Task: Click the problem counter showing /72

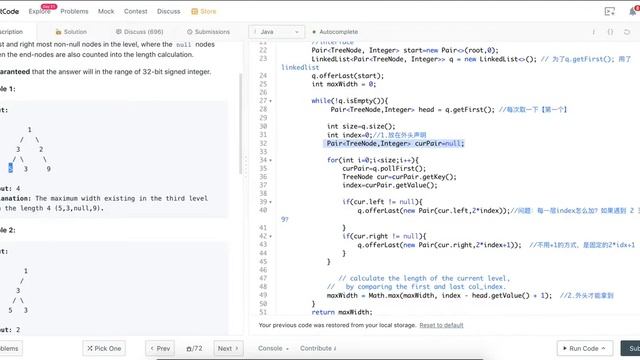Action: pos(194,349)
